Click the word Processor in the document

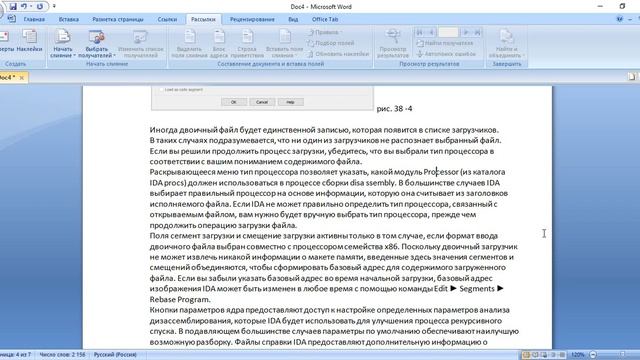441,172
